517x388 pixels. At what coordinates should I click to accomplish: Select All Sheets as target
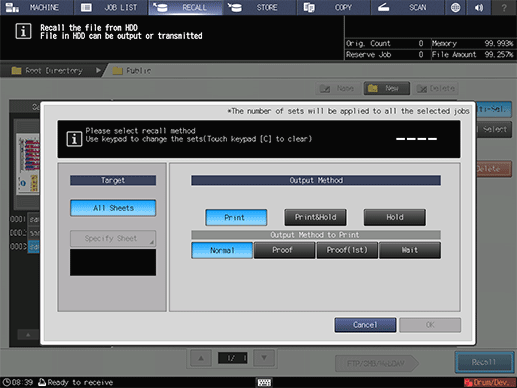(113, 208)
